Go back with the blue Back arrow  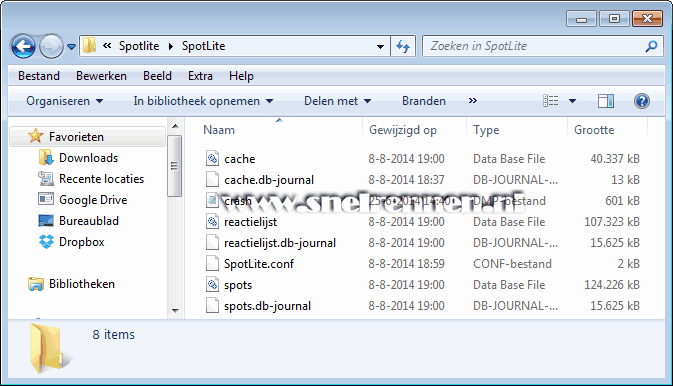click(23, 46)
